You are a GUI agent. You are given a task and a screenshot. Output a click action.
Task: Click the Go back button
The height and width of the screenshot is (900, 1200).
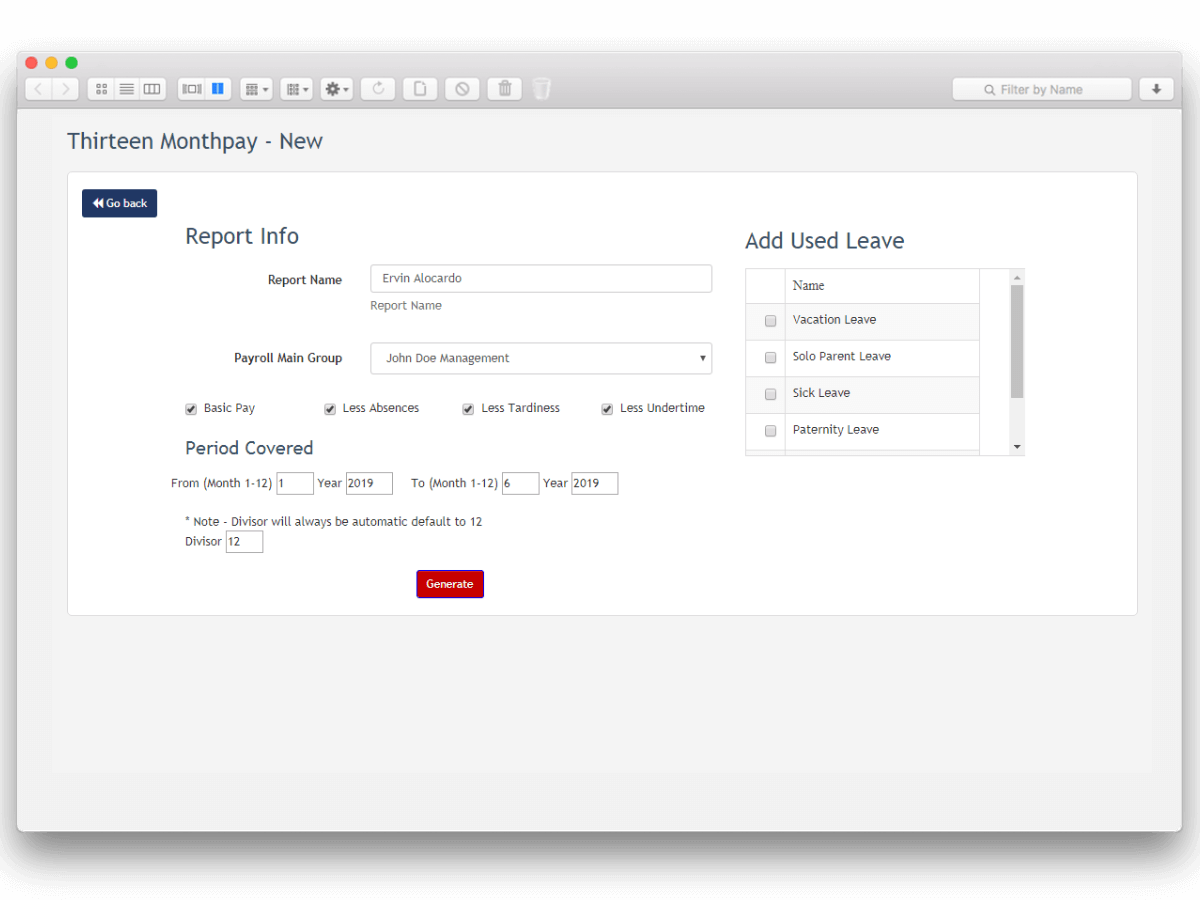point(119,203)
